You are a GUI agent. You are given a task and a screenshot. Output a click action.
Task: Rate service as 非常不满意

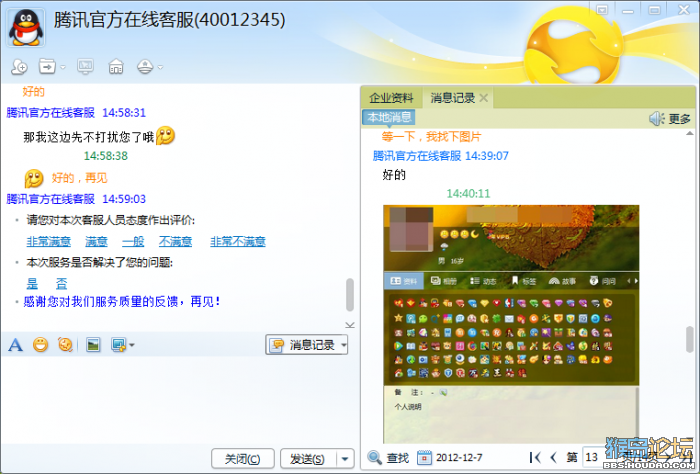[x=238, y=241]
